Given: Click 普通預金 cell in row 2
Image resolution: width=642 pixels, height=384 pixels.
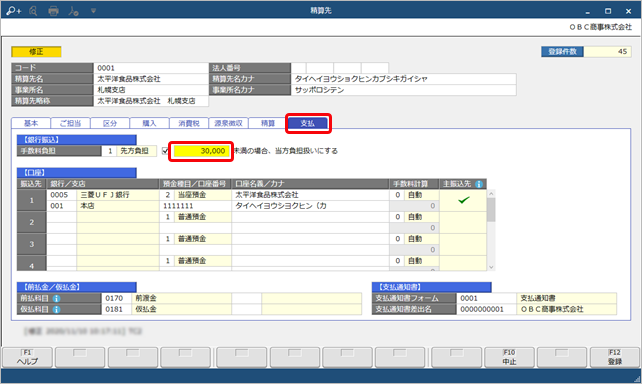Looking at the screenshot, I should coord(203,217).
